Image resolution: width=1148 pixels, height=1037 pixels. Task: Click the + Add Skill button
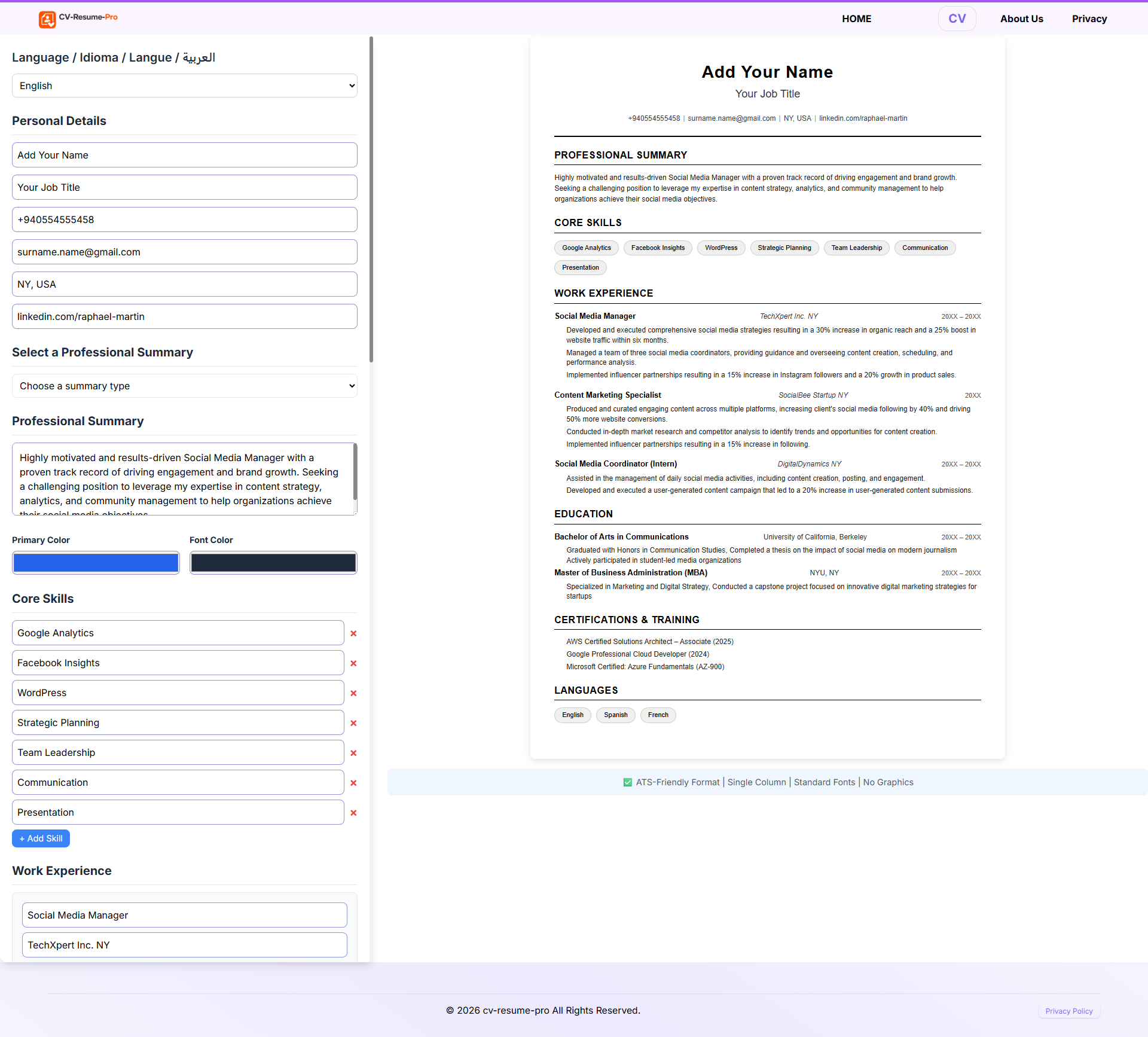(41, 838)
